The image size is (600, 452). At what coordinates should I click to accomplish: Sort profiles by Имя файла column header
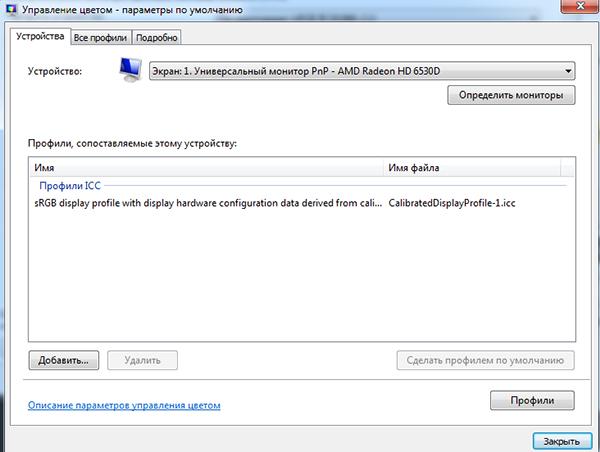(x=472, y=168)
